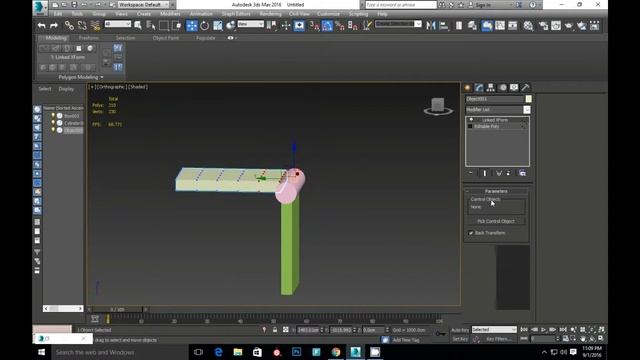
Task: Select the Select and Link tool
Action: tap(69, 26)
